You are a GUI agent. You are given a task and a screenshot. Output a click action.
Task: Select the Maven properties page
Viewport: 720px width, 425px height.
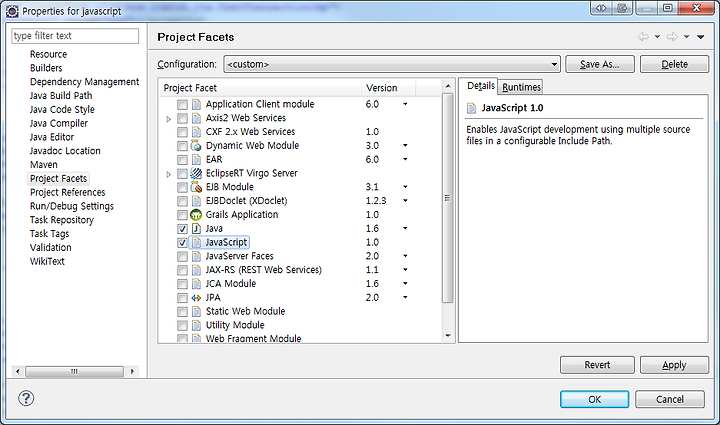44,164
